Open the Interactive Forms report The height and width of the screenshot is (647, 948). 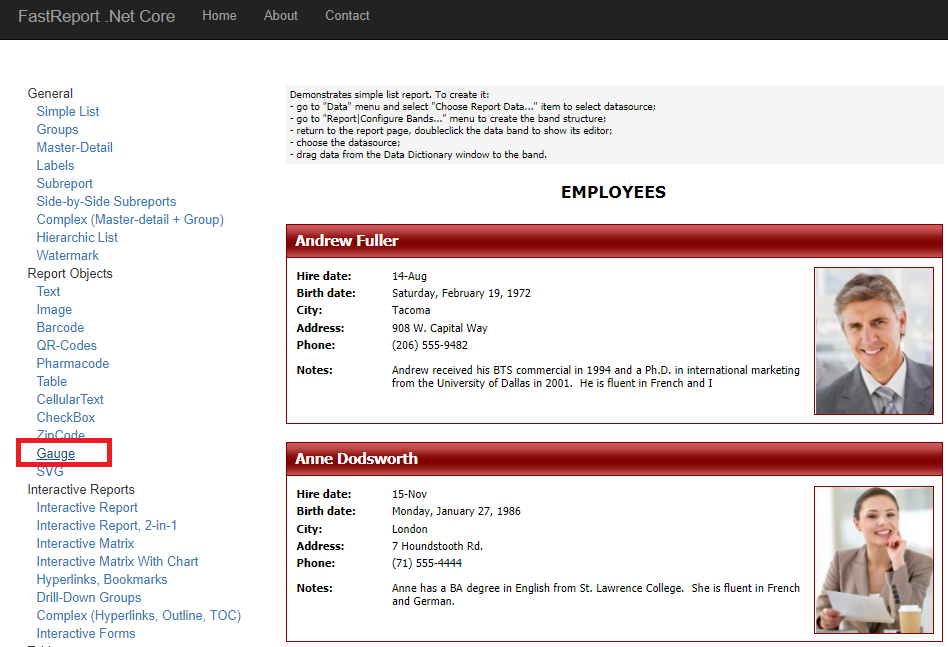coord(86,634)
